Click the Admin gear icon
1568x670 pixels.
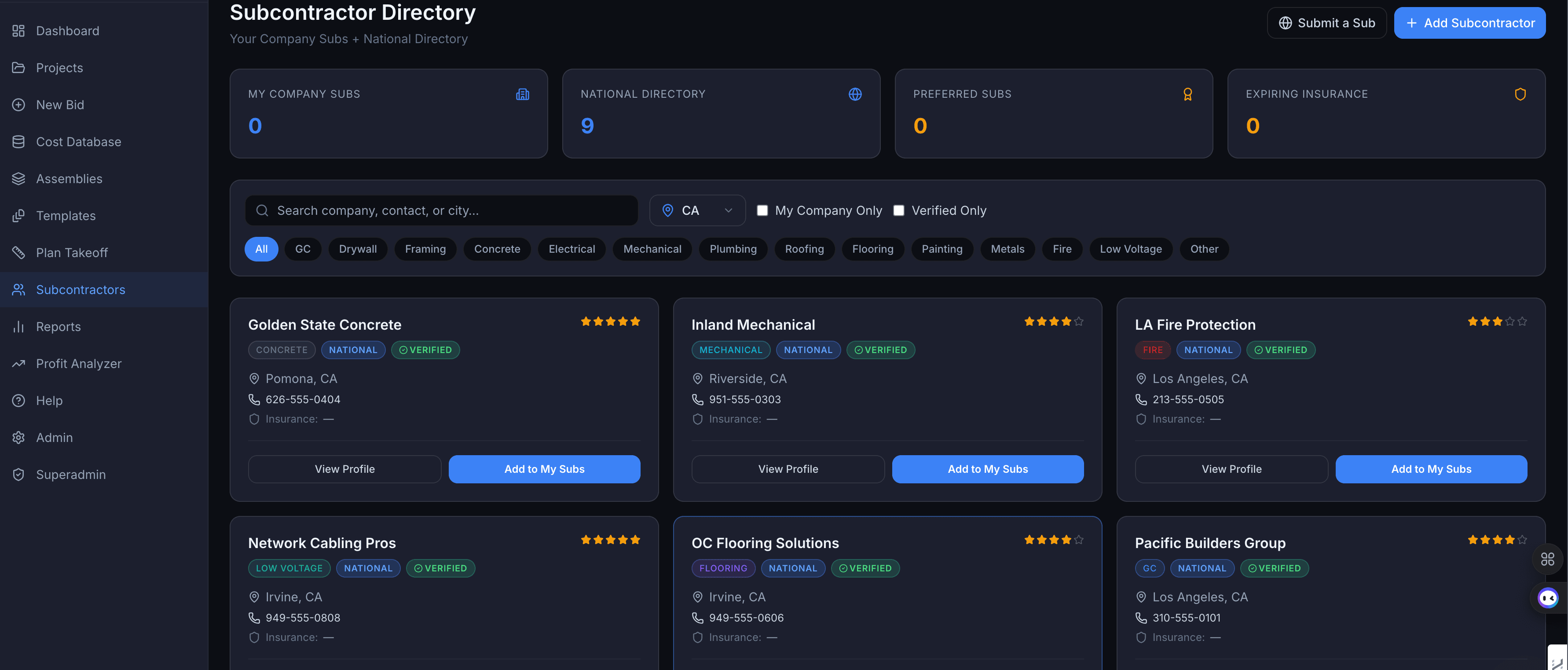18,437
